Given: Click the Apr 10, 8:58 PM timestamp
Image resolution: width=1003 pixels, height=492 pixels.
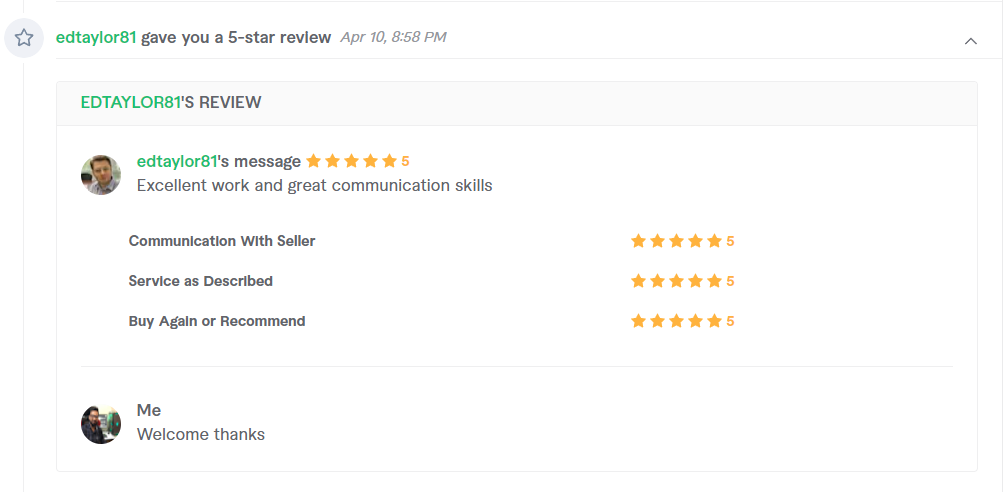Looking at the screenshot, I should tap(393, 37).
